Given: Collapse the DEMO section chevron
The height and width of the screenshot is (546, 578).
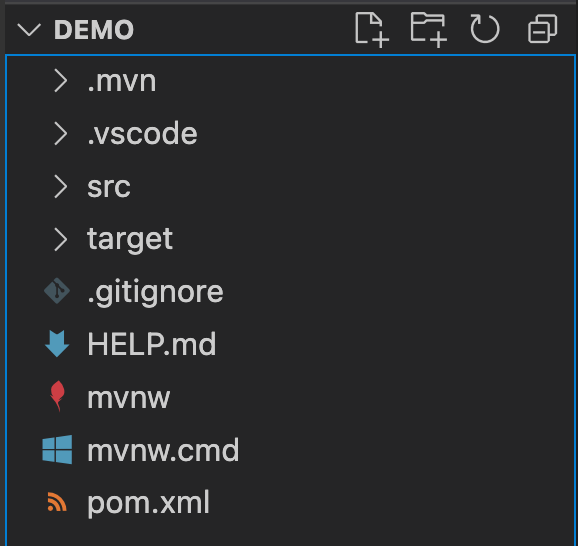Looking at the screenshot, I should tap(29, 29).
